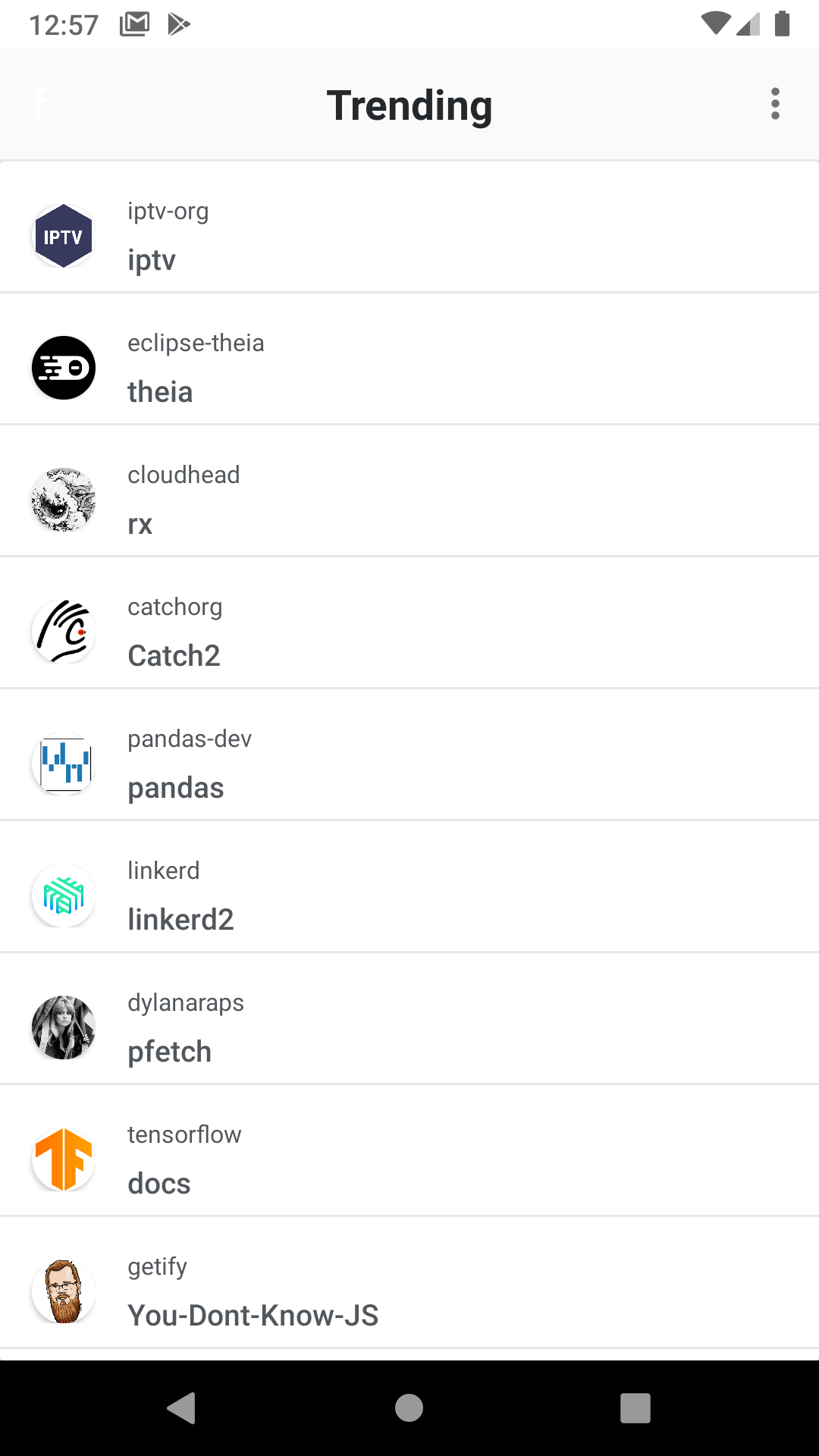819x1456 pixels.
Task: Open the iptv-org avatar icon
Action: tap(63, 235)
